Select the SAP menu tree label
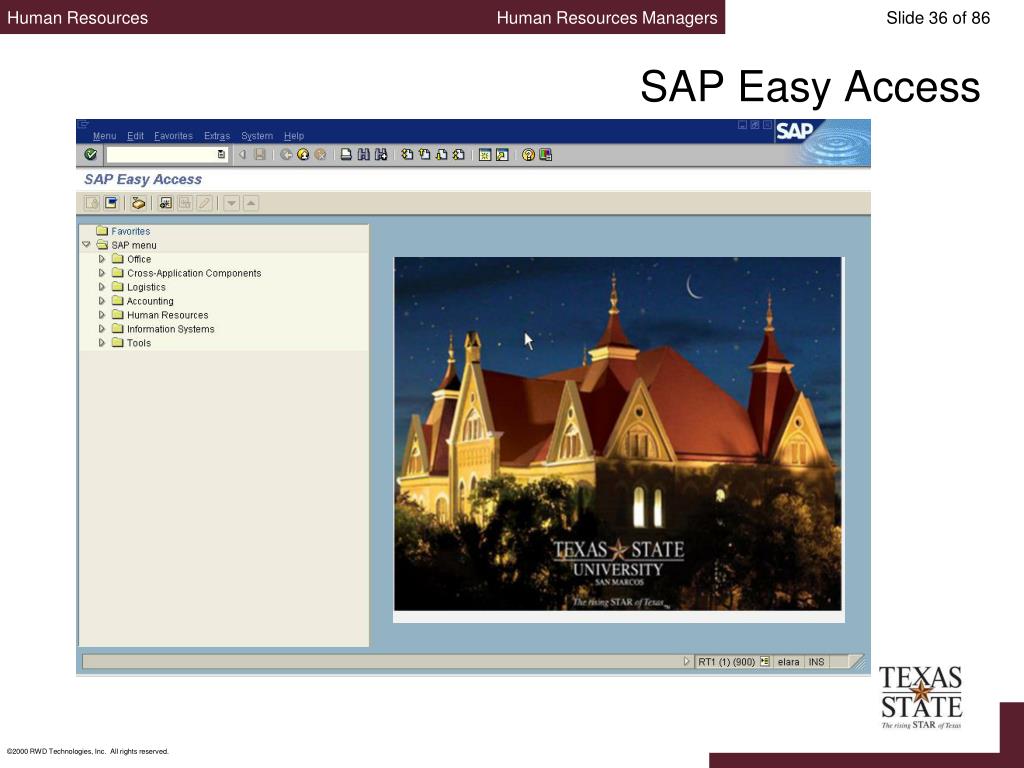Image resolution: width=1024 pixels, height=768 pixels. tap(134, 246)
